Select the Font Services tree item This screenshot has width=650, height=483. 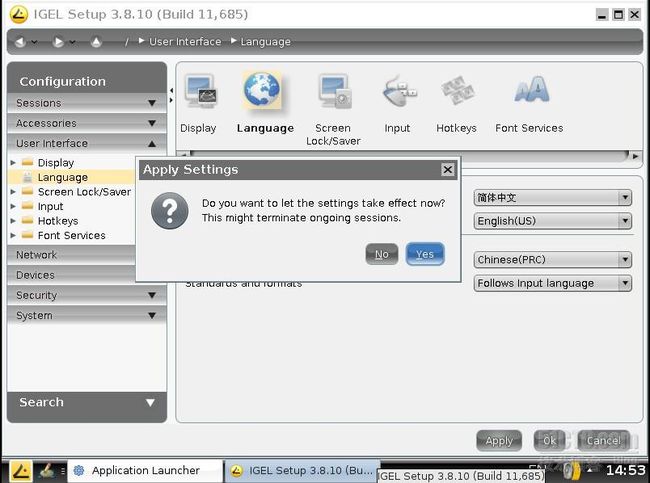click(x=71, y=235)
